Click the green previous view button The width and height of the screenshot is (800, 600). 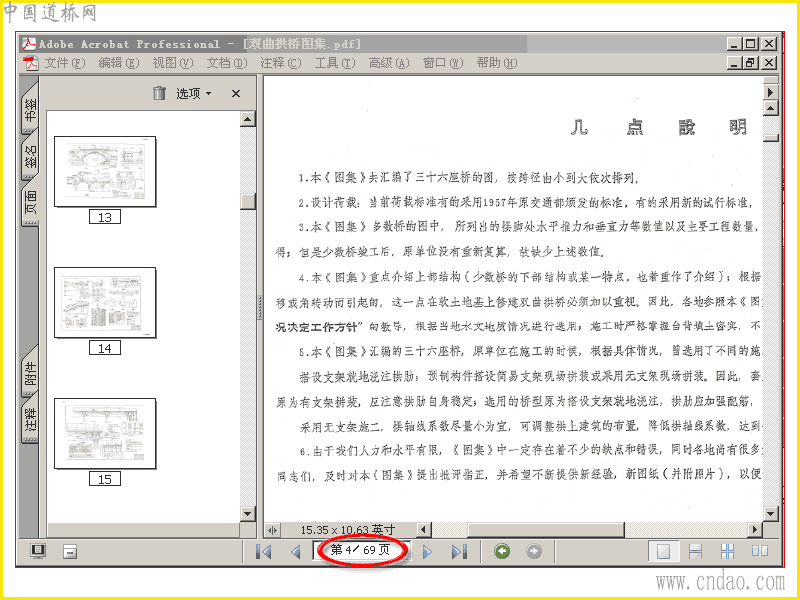click(x=502, y=551)
